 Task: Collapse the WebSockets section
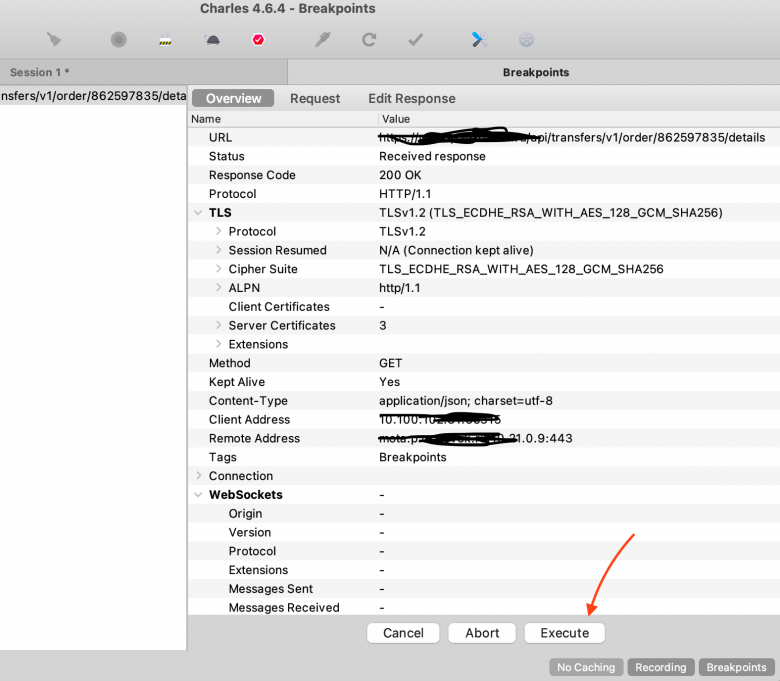point(198,494)
